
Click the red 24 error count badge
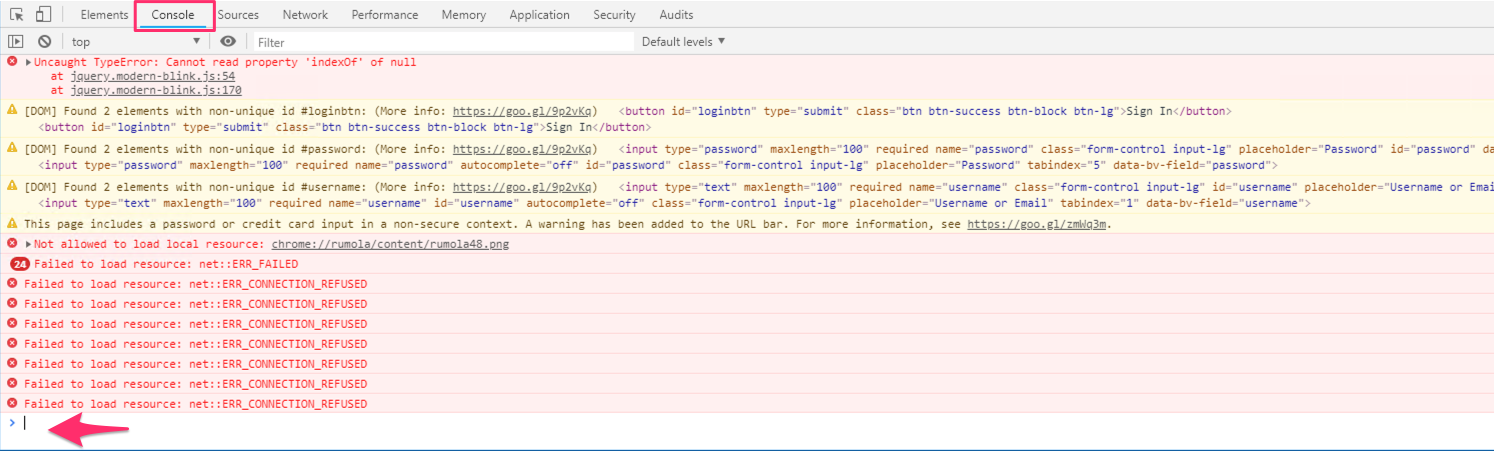point(20,264)
